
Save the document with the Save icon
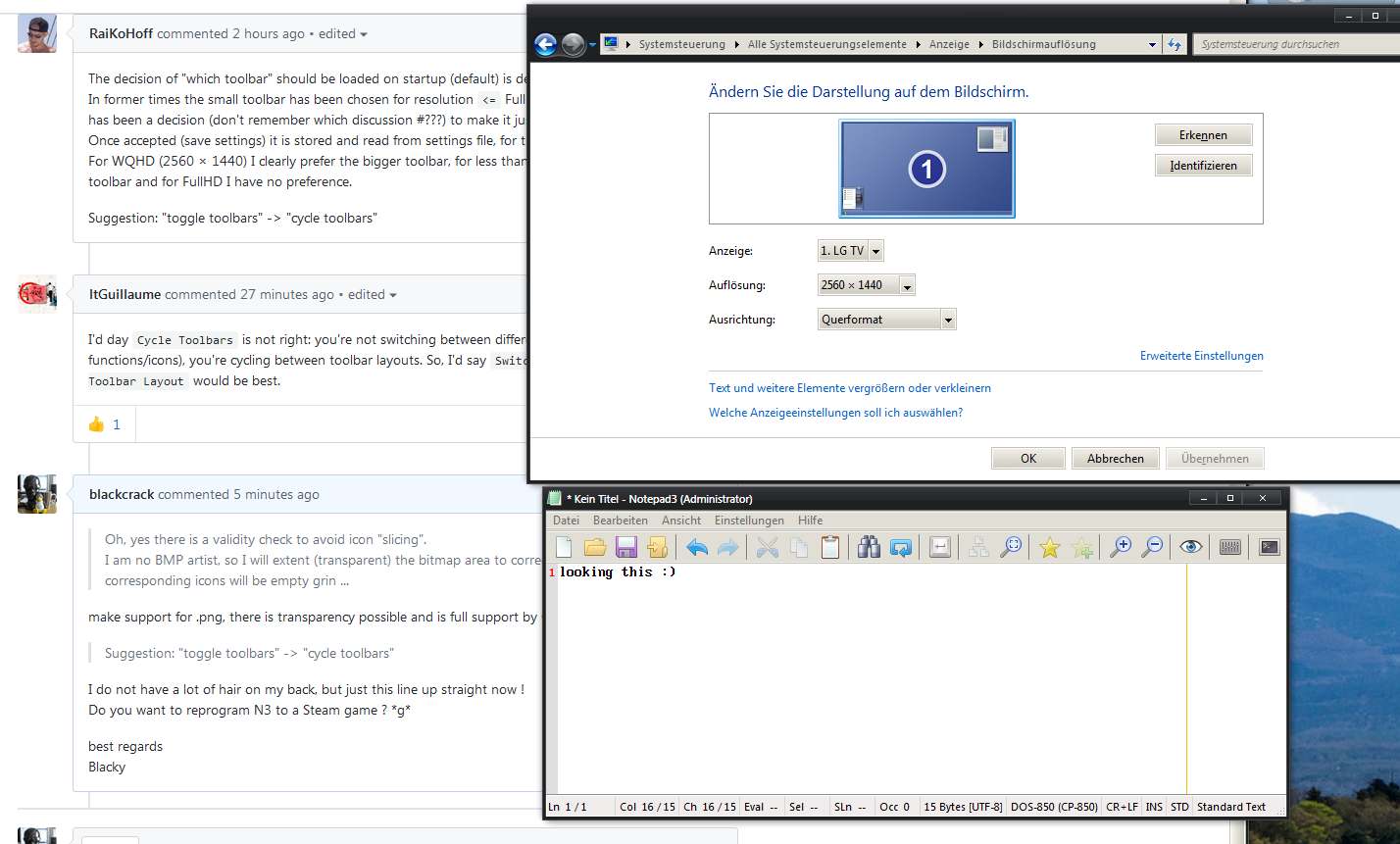pyautogui.click(x=625, y=547)
